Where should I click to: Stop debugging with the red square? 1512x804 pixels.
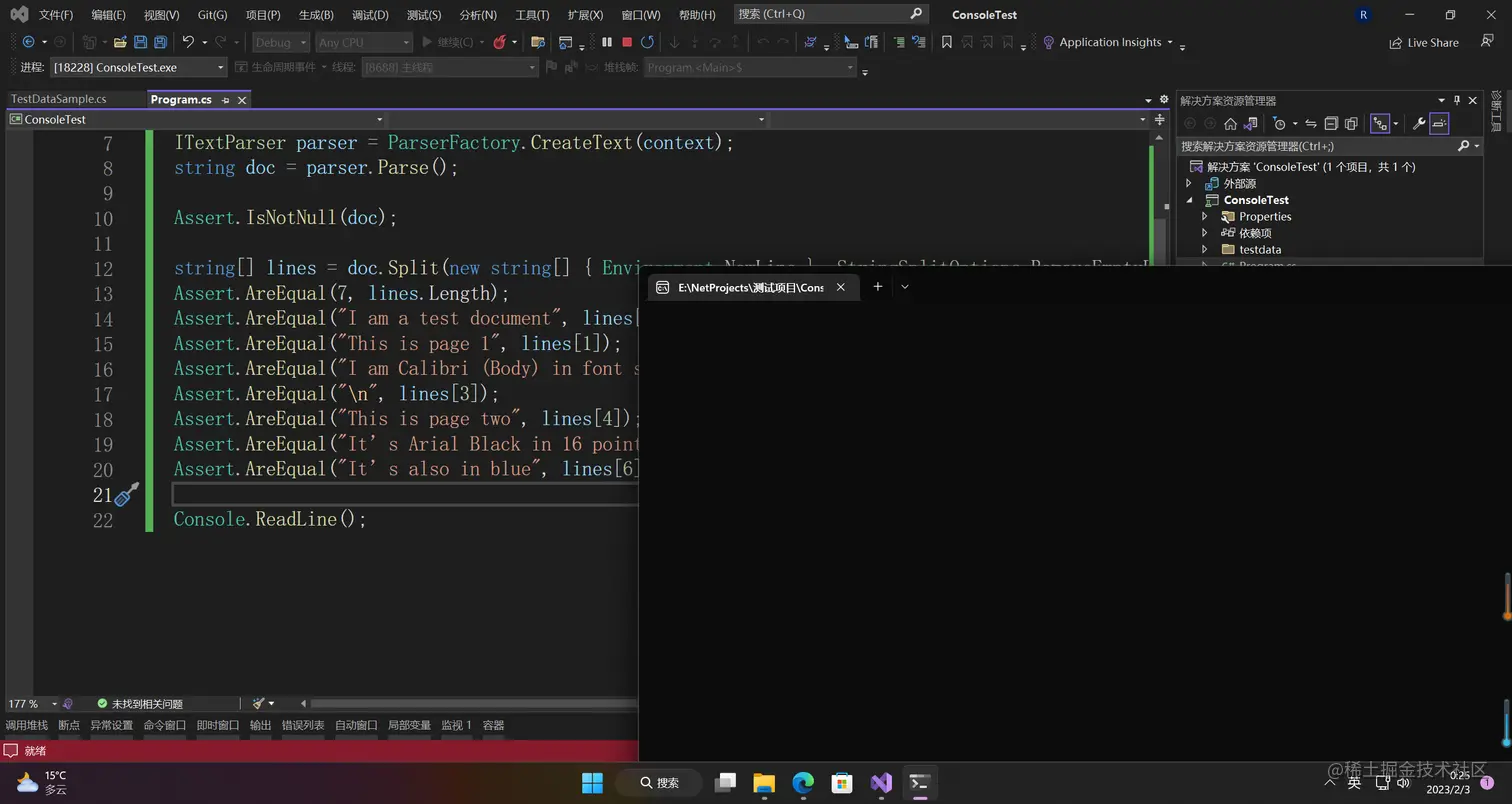pyautogui.click(x=627, y=42)
